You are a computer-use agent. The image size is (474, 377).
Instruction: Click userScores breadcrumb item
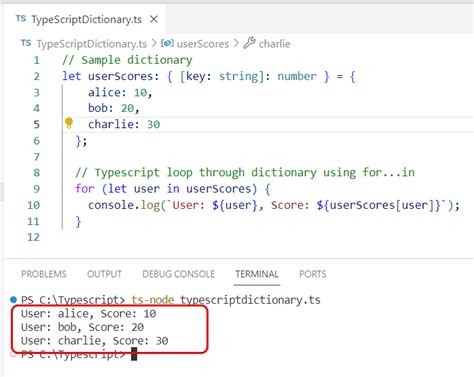203,44
